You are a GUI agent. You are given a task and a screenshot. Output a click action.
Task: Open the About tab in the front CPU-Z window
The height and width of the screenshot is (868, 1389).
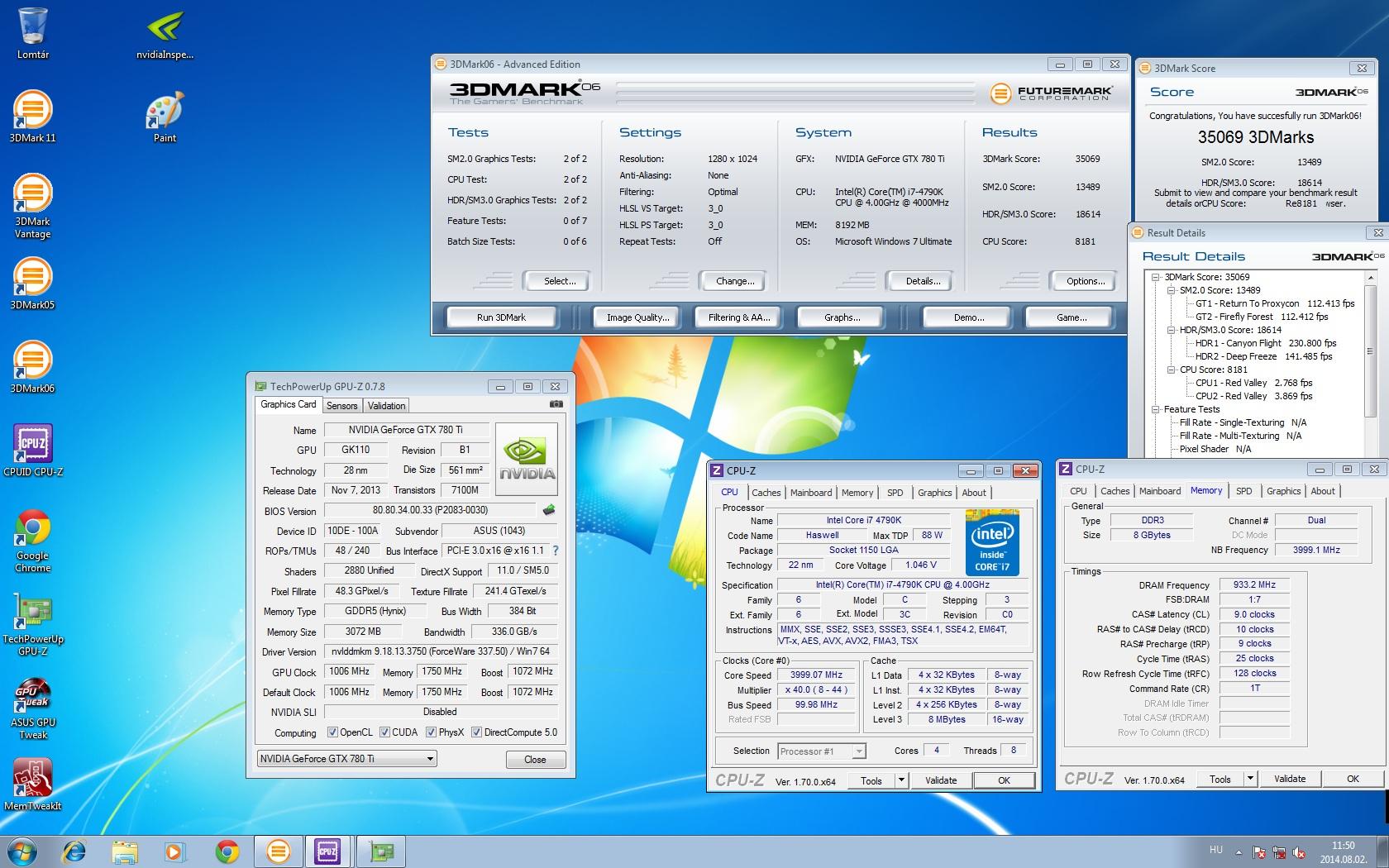click(x=974, y=493)
